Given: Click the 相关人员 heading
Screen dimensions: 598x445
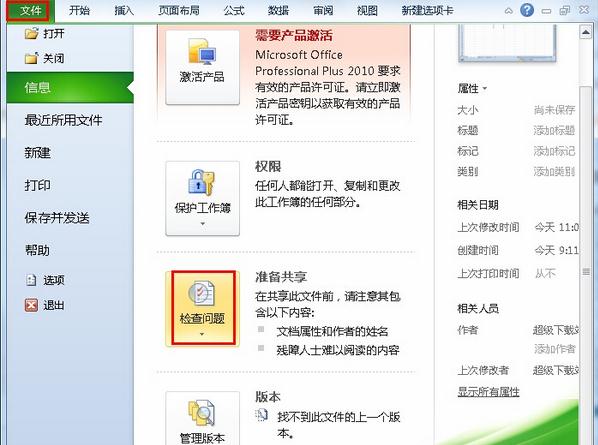Looking at the screenshot, I should [x=478, y=308].
